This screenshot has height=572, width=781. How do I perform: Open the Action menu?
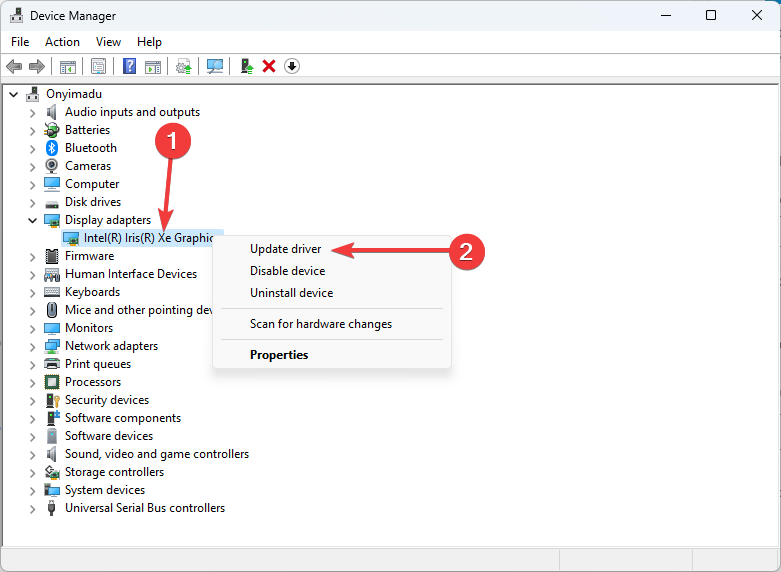[62, 42]
